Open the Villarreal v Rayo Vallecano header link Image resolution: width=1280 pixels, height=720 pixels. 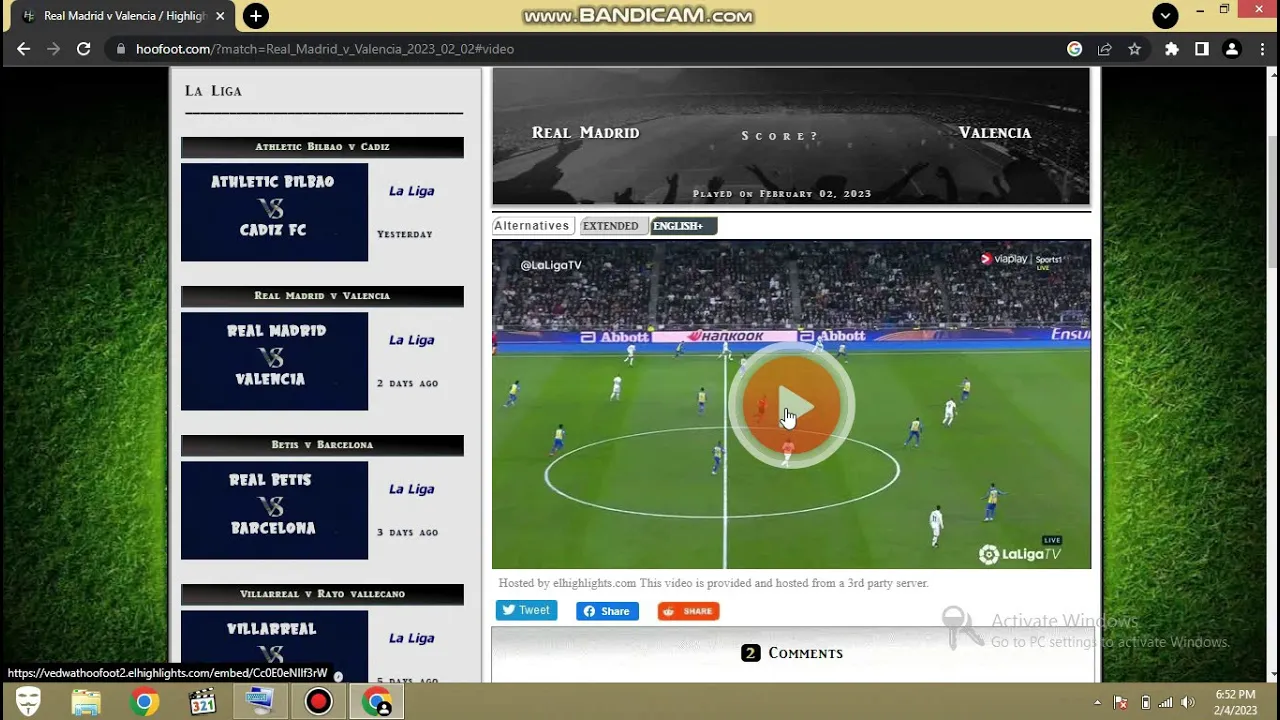(322, 594)
